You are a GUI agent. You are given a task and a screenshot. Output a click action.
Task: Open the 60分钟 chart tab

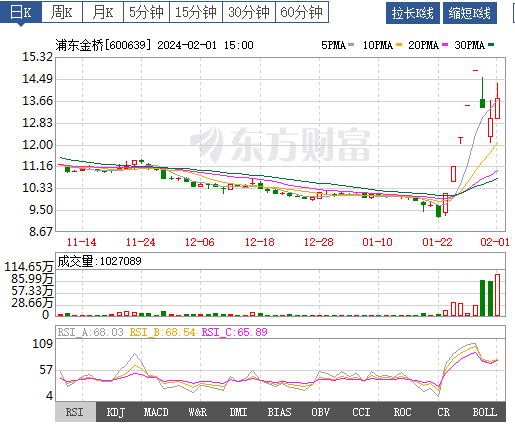click(x=302, y=12)
